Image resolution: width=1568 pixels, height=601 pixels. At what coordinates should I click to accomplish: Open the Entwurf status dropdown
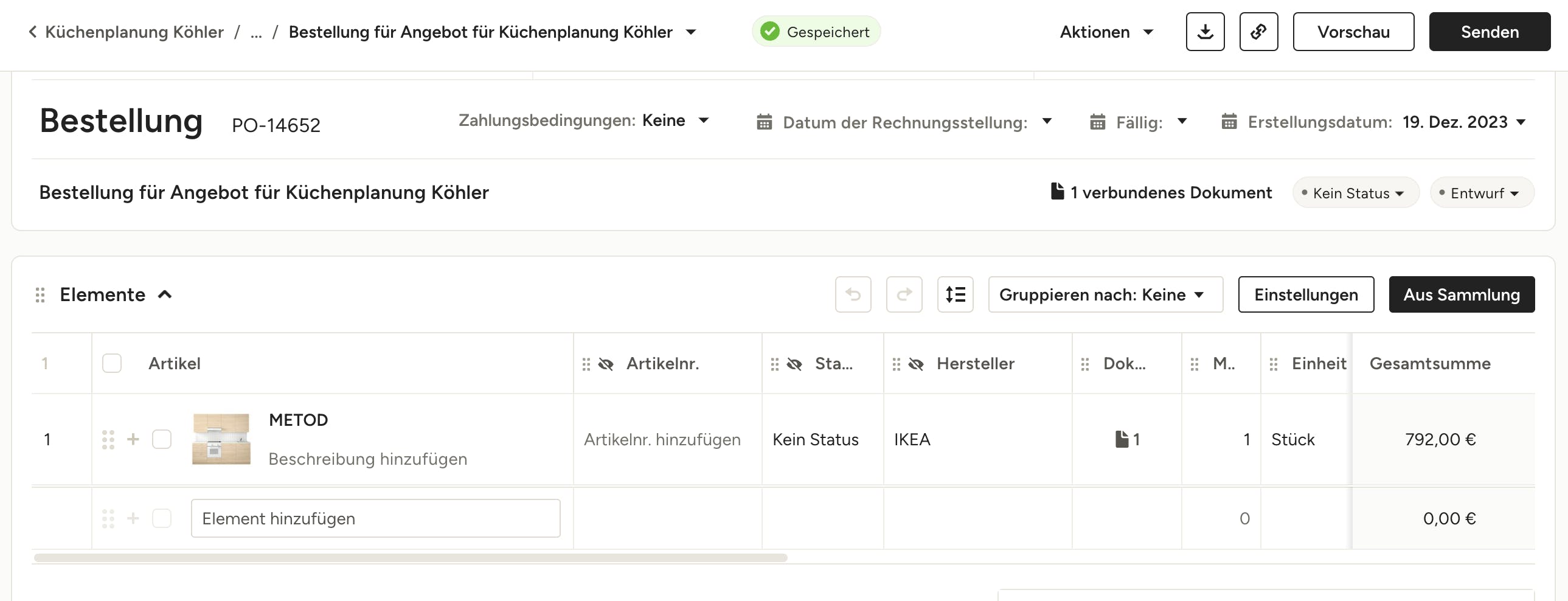tap(1482, 193)
